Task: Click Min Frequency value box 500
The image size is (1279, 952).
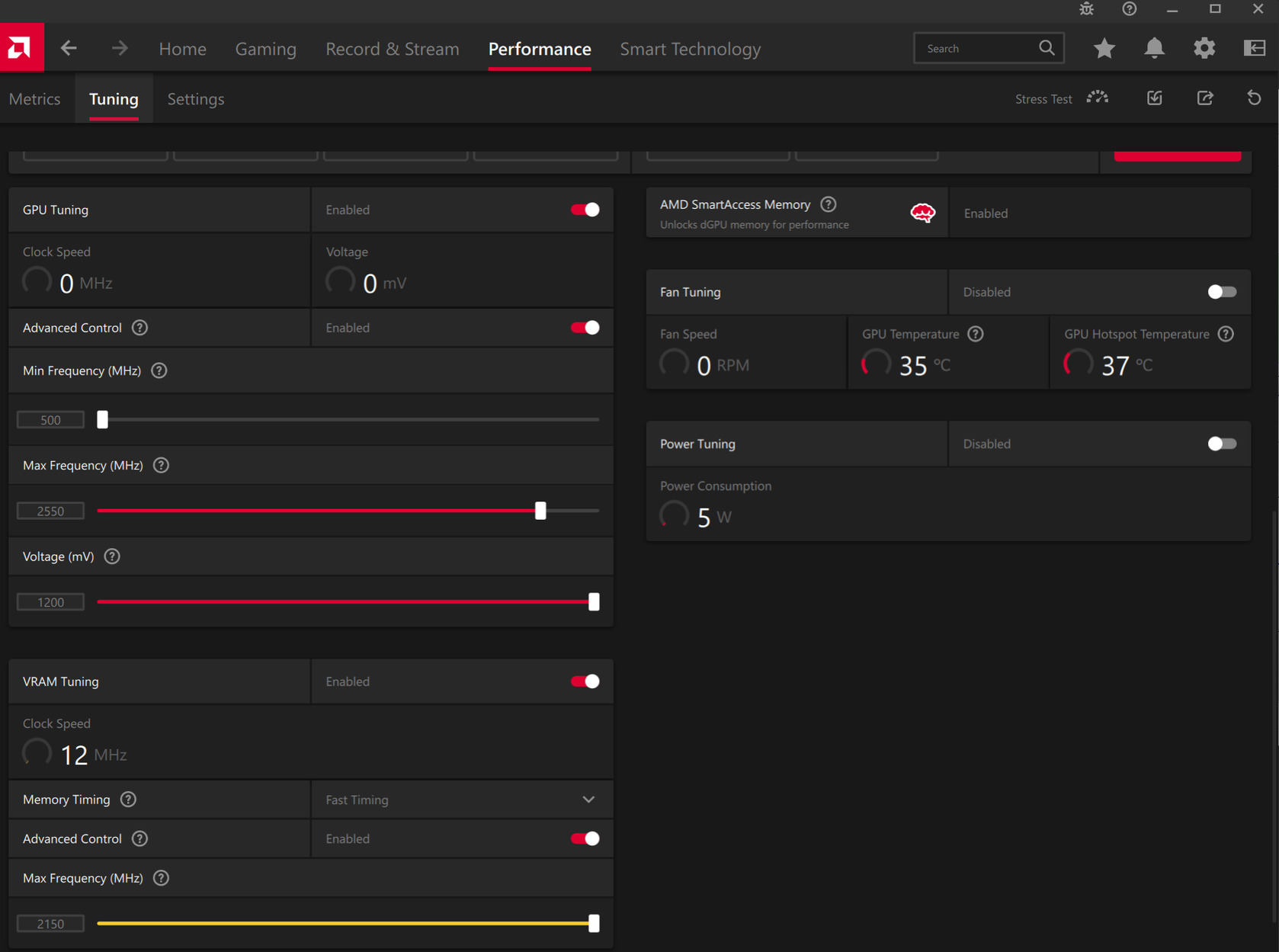Action: point(50,420)
